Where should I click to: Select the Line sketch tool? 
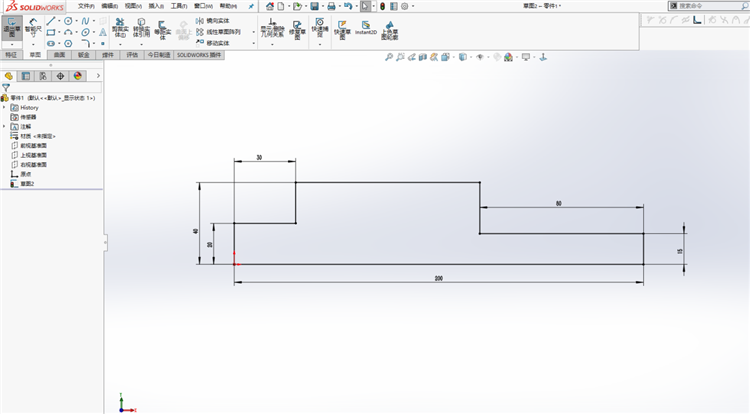click(51, 21)
